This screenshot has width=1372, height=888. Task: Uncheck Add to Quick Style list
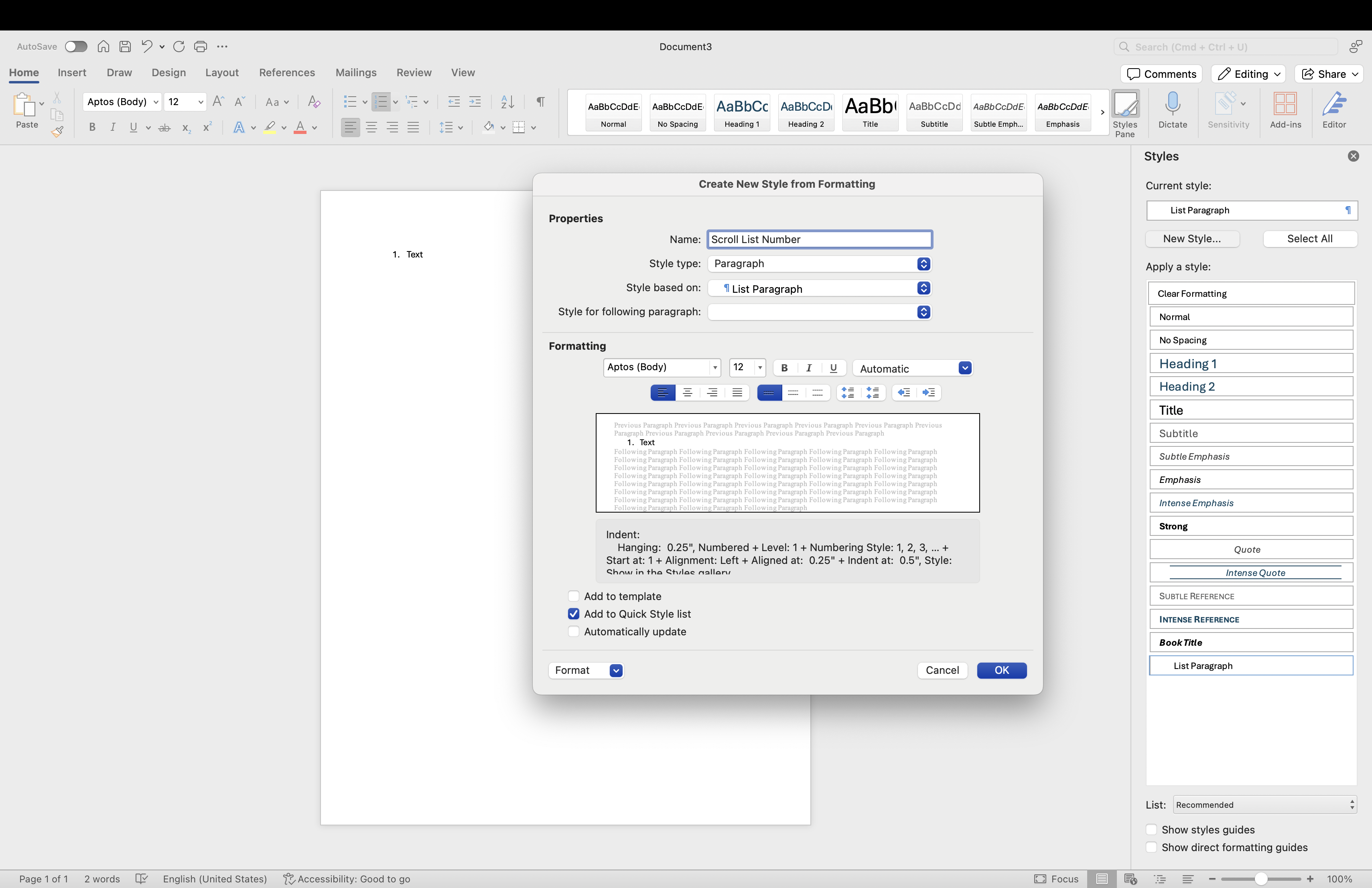coord(573,614)
